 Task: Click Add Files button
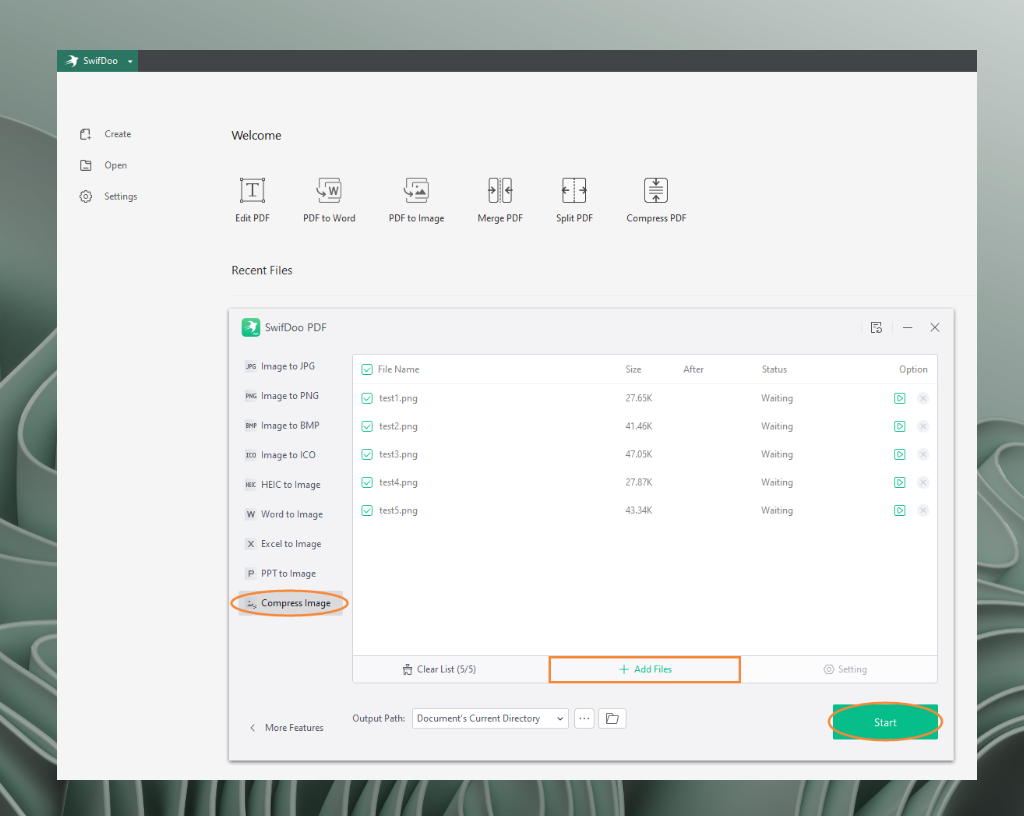[x=645, y=669]
